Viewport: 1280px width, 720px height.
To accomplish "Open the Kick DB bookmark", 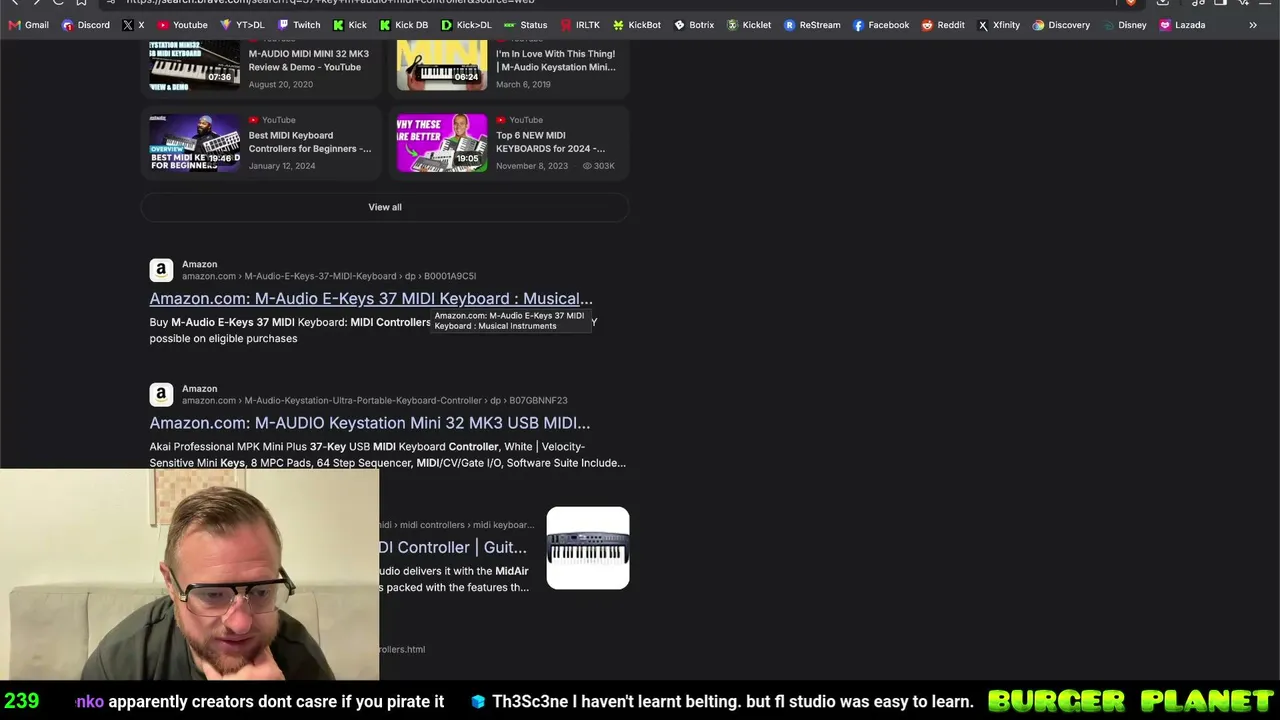I will (404, 25).
